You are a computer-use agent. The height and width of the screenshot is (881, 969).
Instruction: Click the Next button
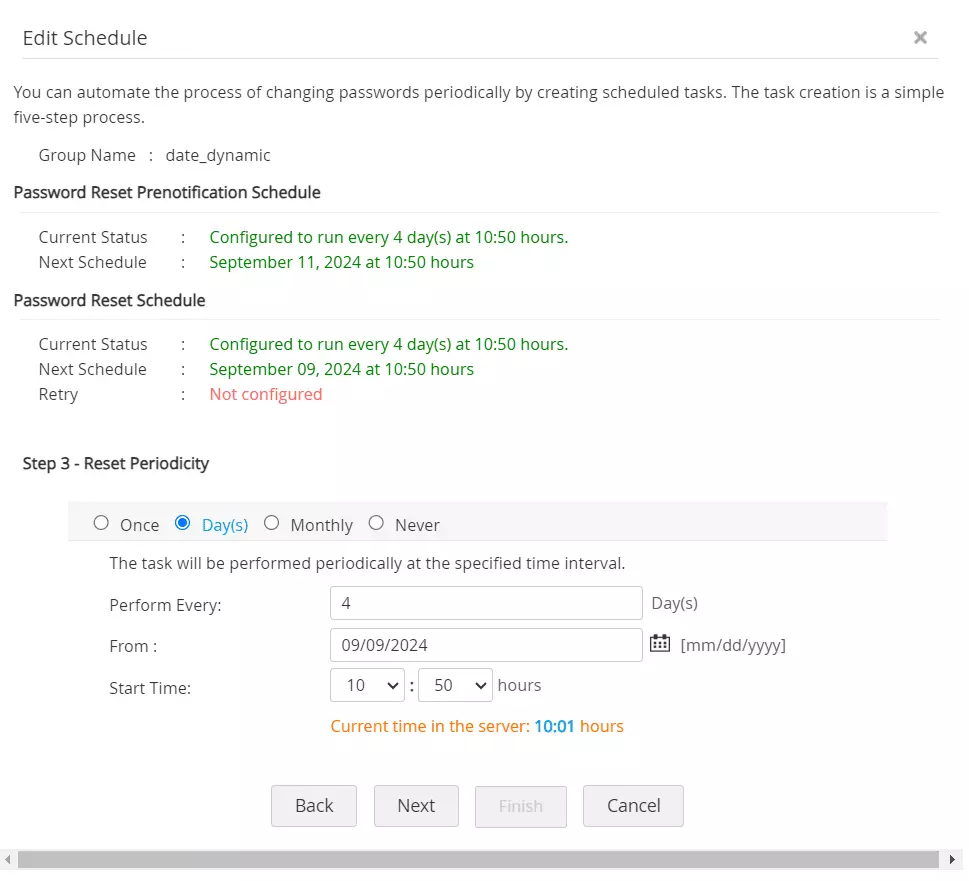click(415, 805)
